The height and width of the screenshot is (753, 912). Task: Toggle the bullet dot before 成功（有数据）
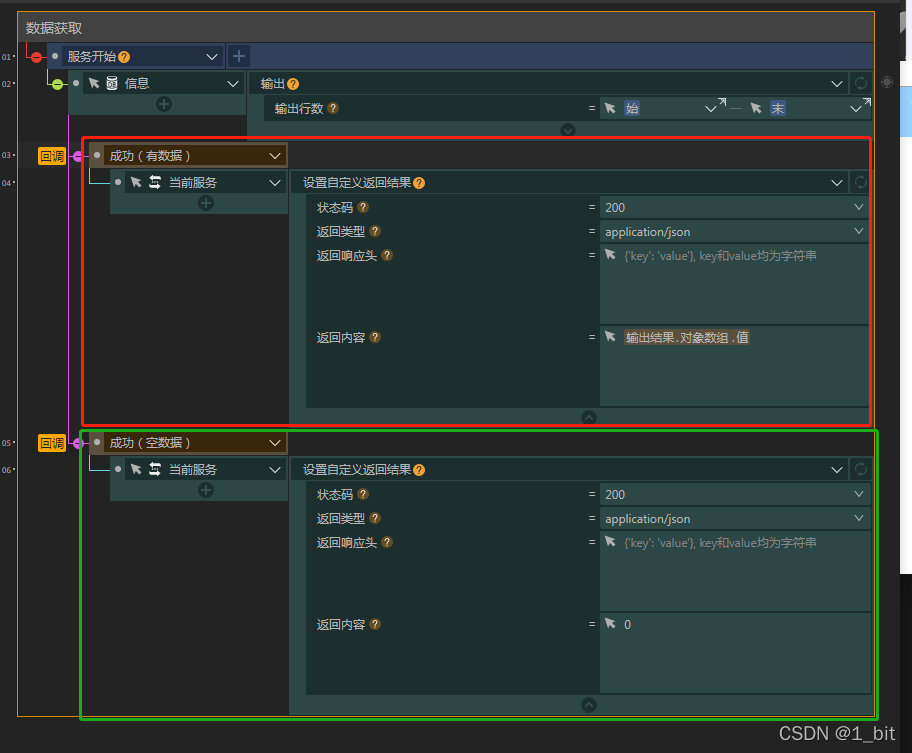97,155
